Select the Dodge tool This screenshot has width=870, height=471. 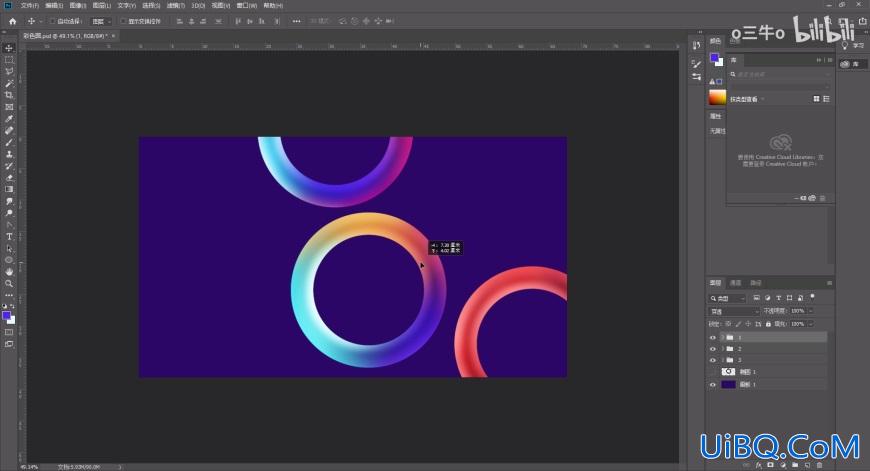pos(9,213)
